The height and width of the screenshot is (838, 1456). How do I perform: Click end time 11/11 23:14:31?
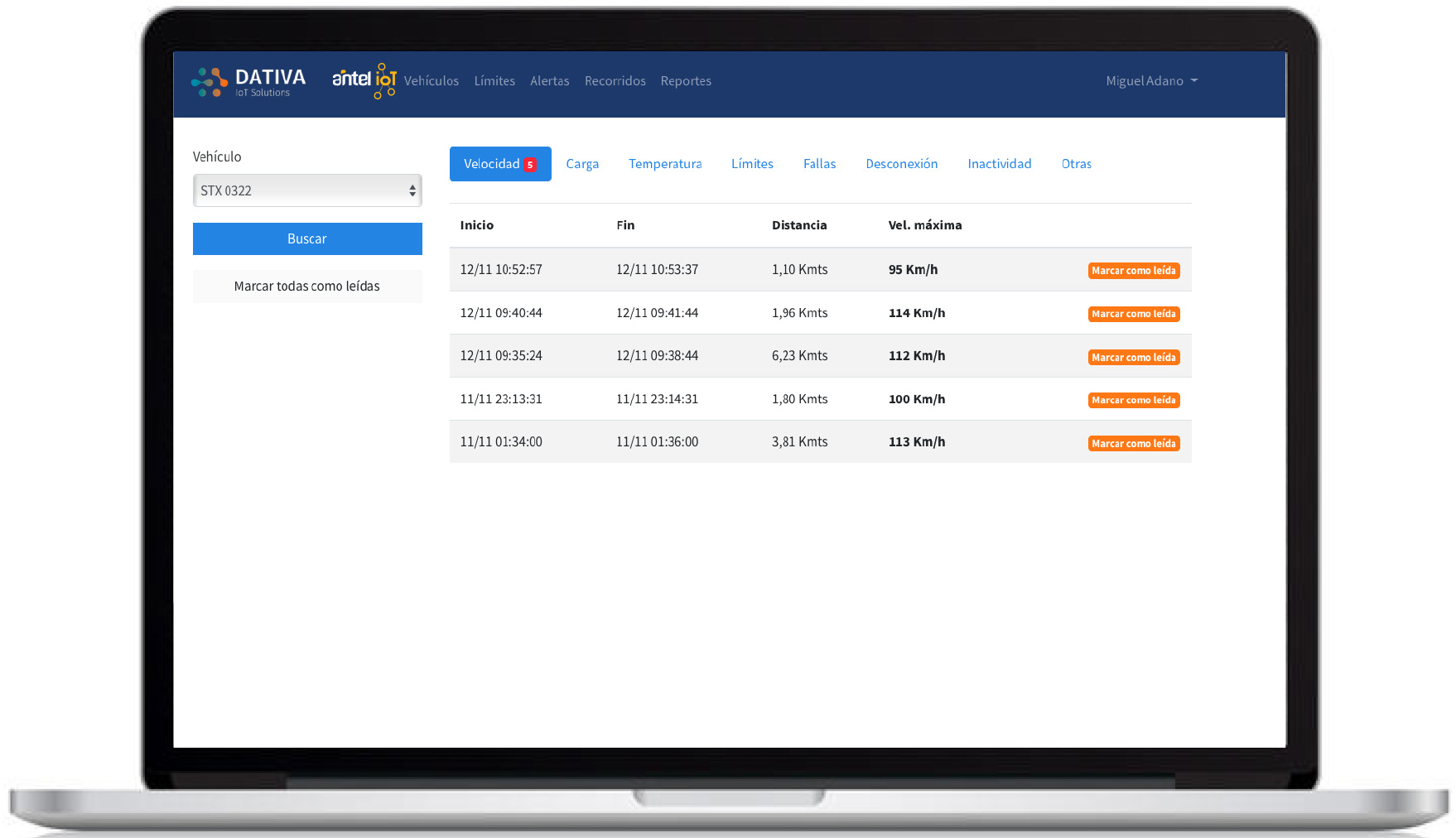(x=658, y=399)
